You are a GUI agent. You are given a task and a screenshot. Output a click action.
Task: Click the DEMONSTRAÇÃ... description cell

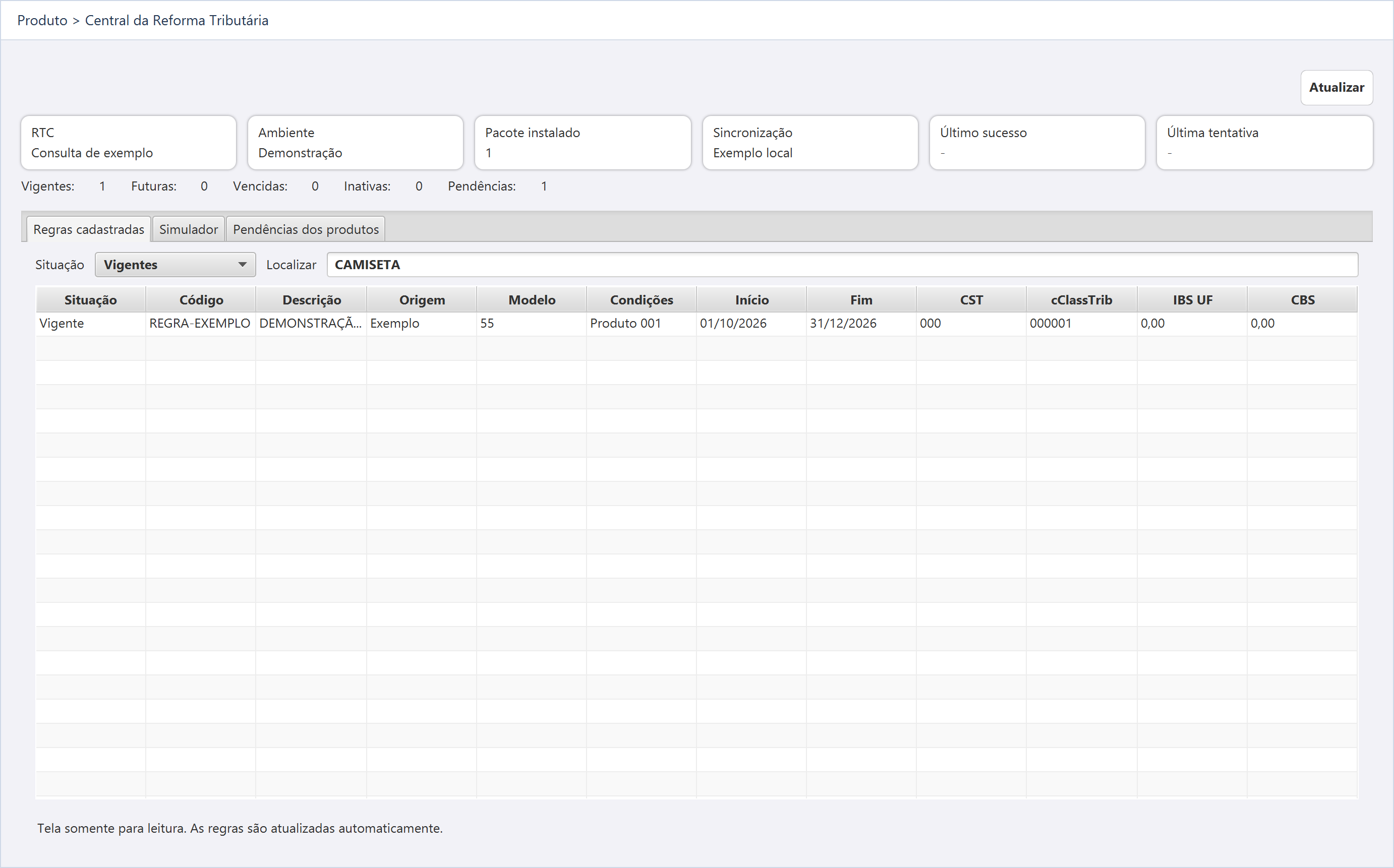click(311, 323)
